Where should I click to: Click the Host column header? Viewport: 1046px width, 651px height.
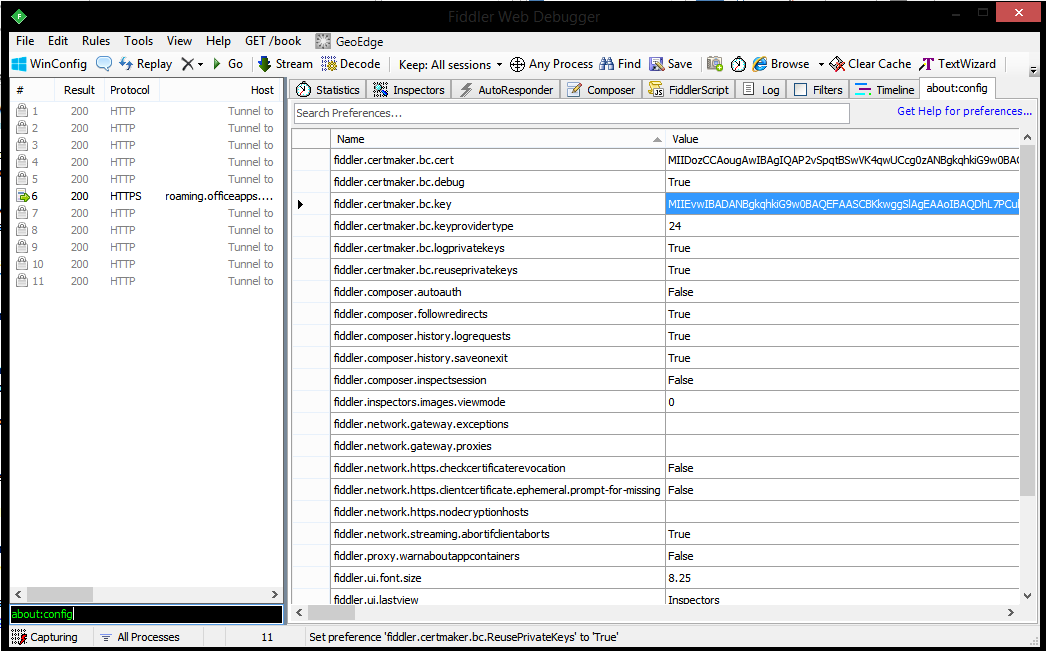coord(219,89)
